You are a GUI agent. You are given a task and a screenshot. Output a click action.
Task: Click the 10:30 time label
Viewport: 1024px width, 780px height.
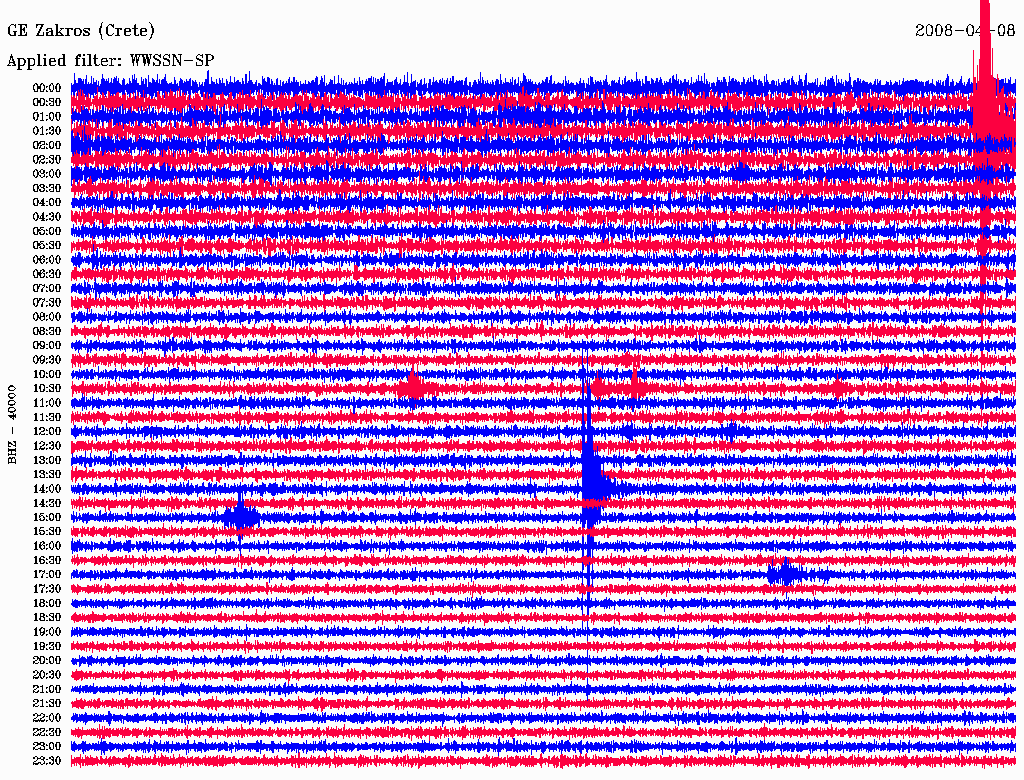[47, 388]
